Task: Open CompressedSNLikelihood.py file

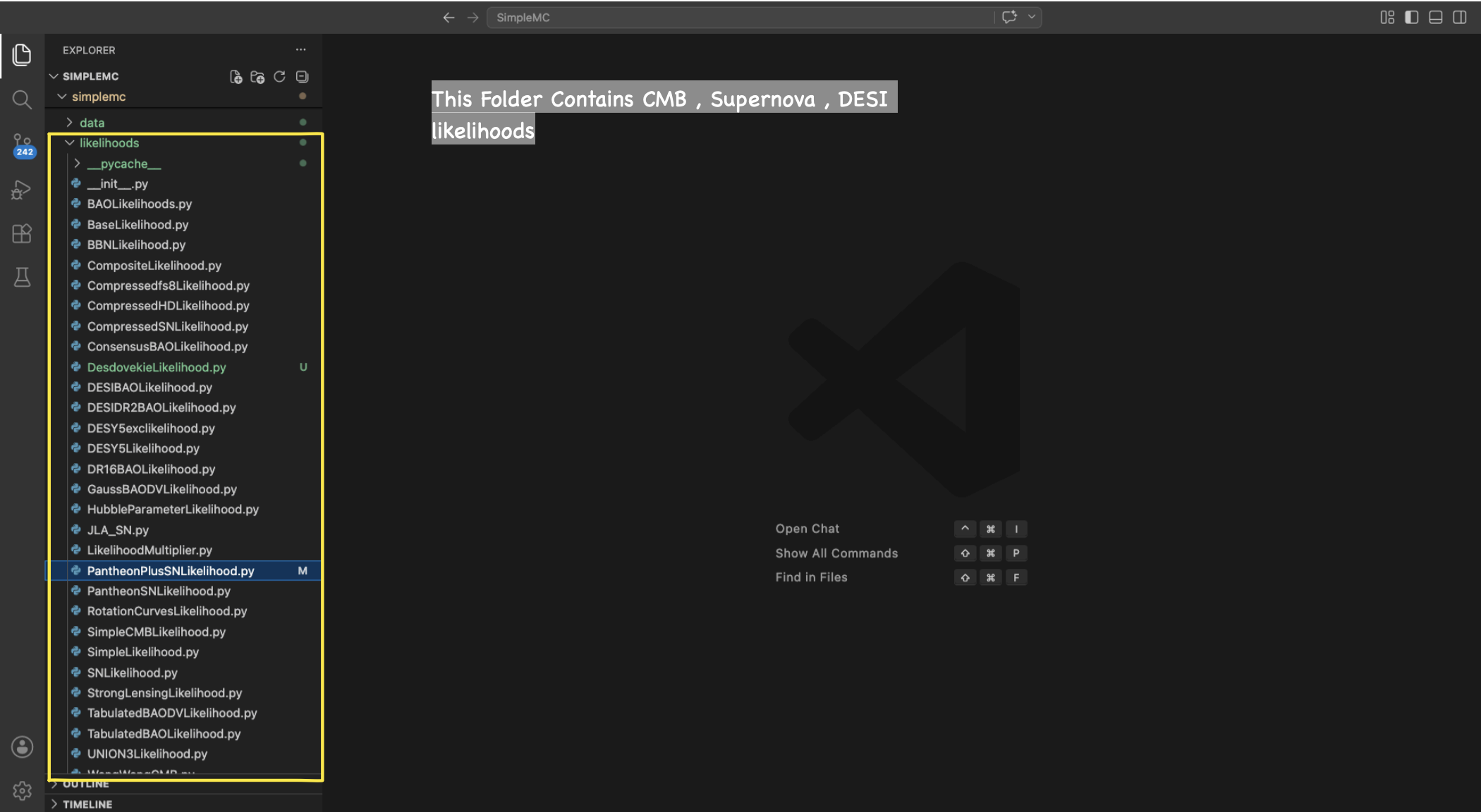Action: pyautogui.click(x=185, y=326)
